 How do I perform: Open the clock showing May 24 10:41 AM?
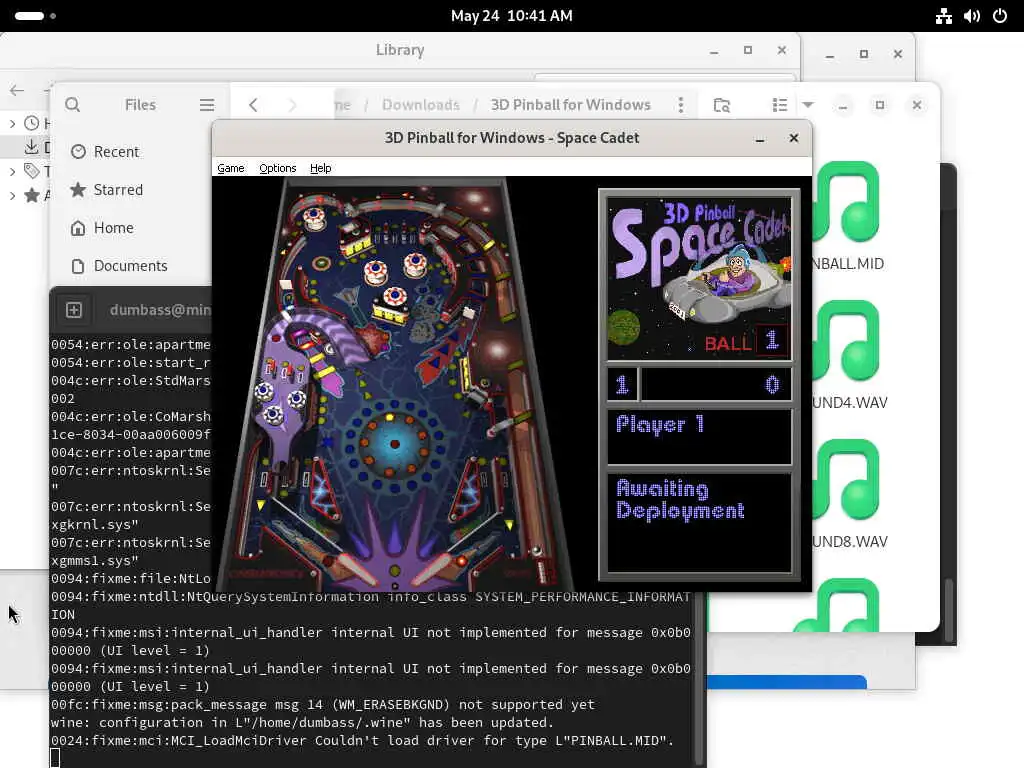[511, 16]
